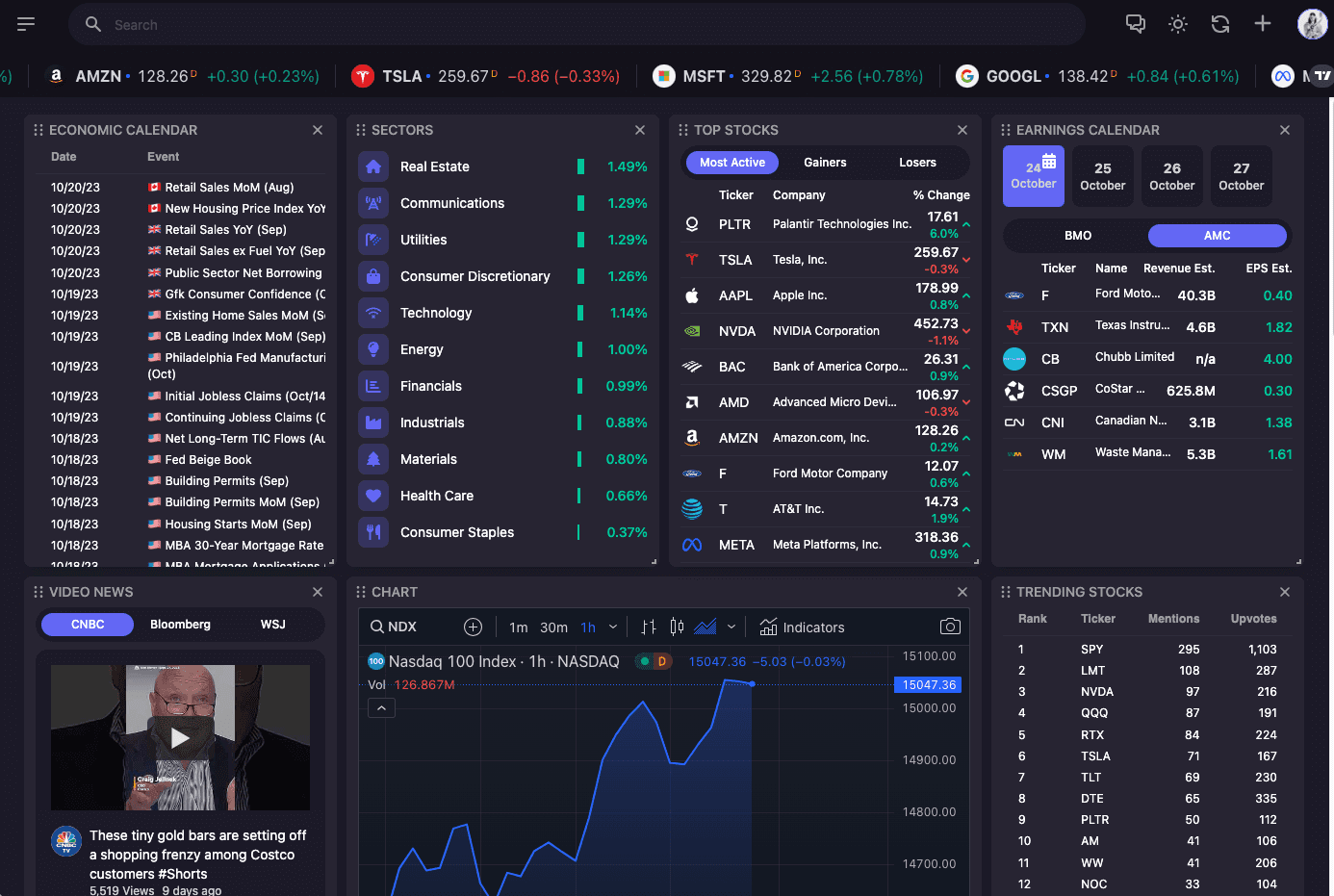
Task: Click the current price label 15047.36 on chart
Action: click(x=929, y=684)
